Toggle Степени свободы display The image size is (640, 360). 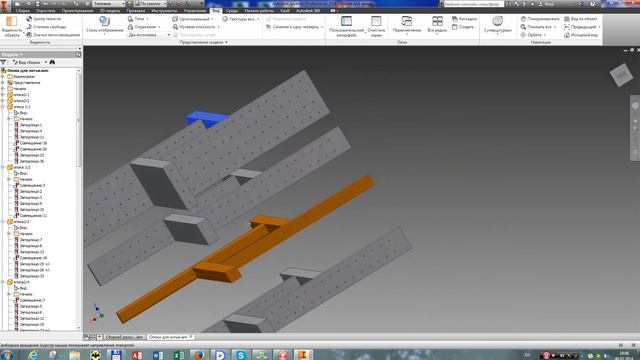point(46,27)
